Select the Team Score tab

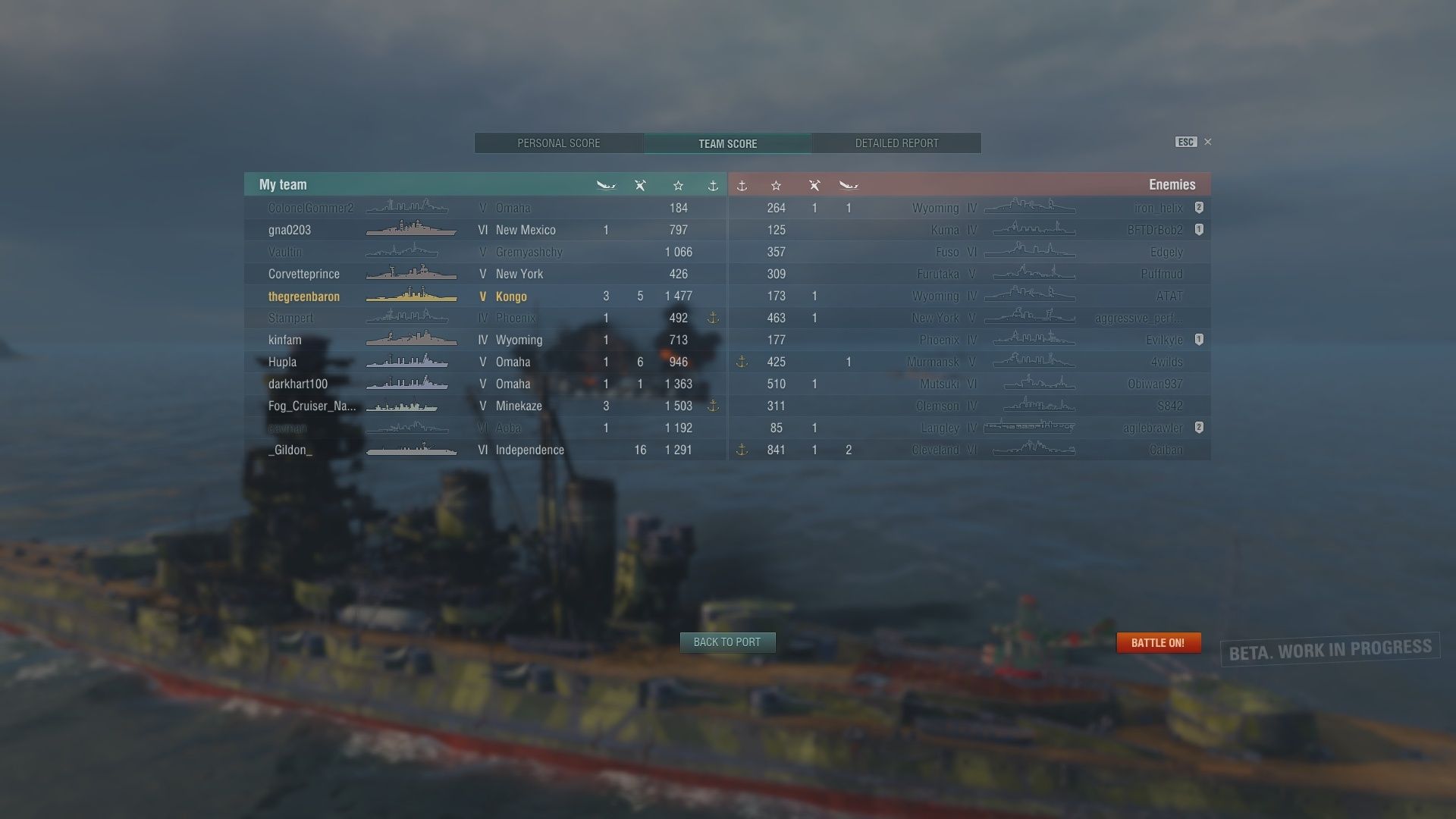[x=727, y=143]
